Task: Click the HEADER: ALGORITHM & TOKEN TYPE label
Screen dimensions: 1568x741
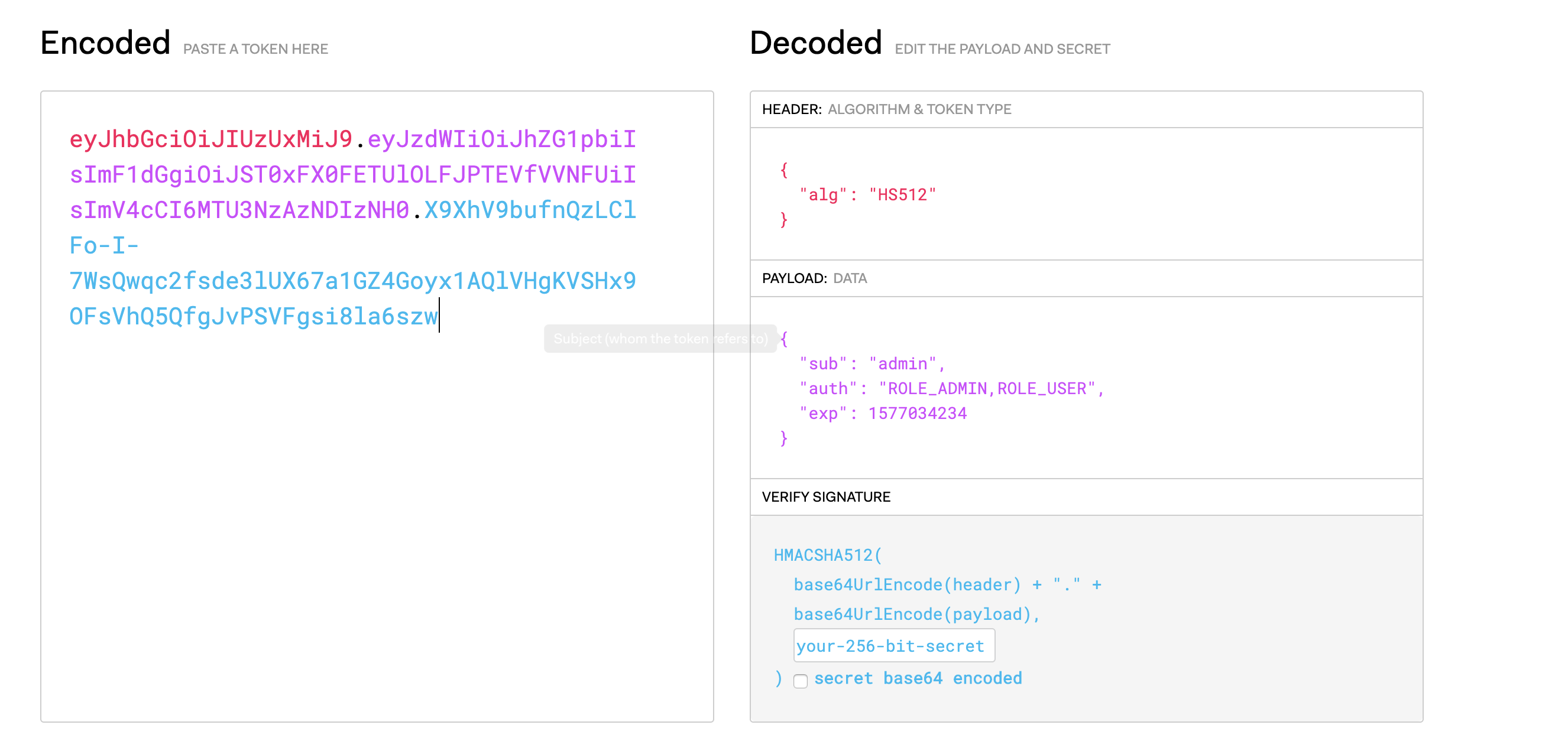Action: click(886, 109)
